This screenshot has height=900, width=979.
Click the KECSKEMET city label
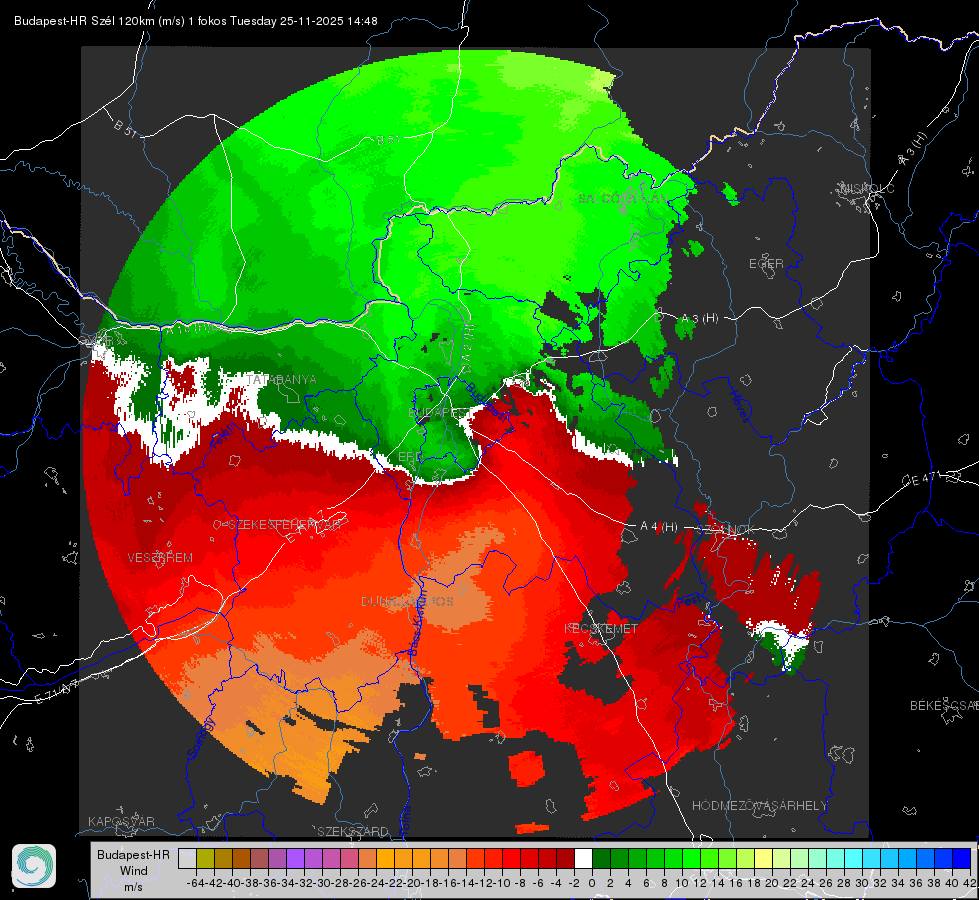pos(601,628)
